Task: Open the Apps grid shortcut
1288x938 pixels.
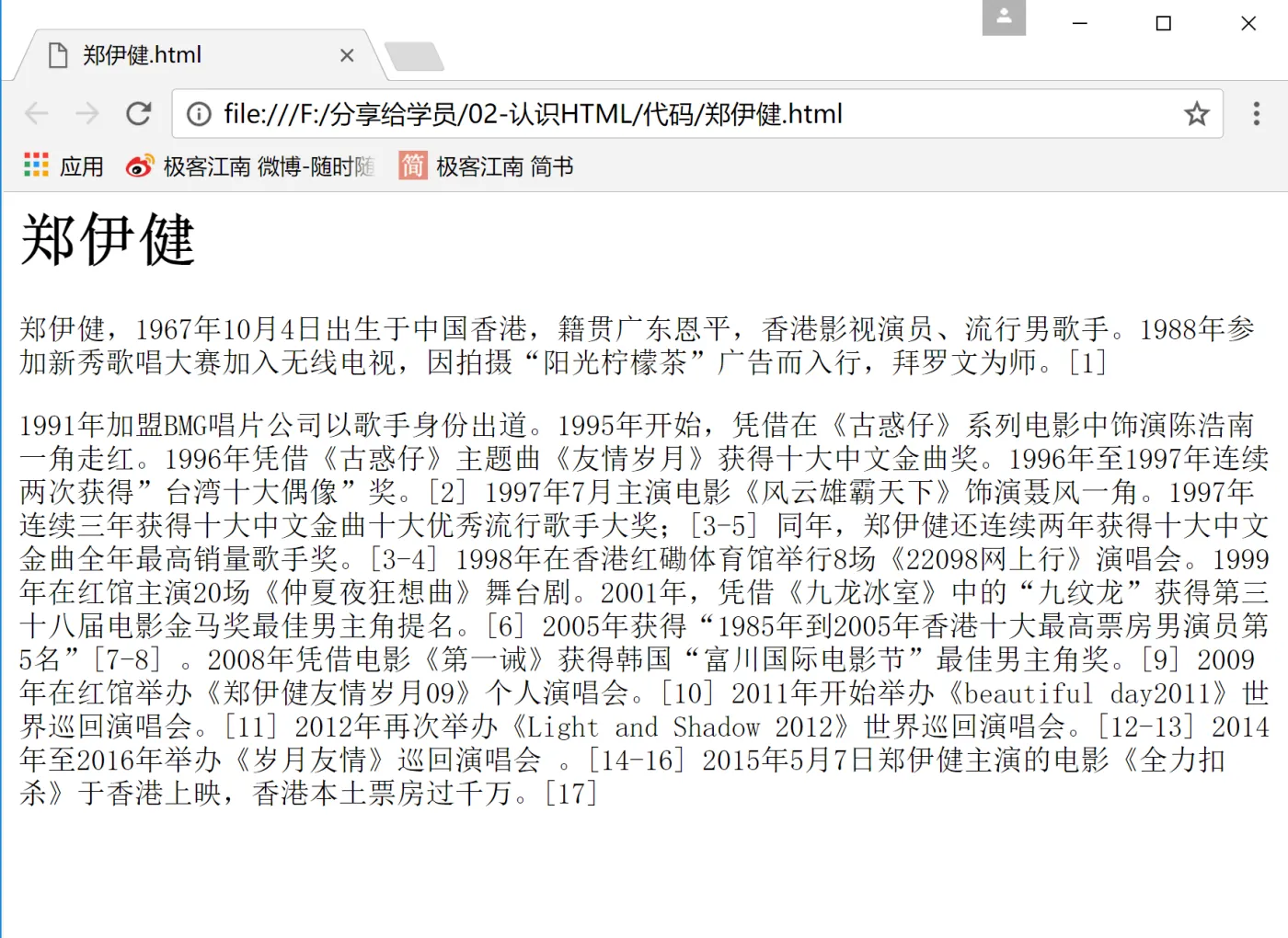Action: click(36, 166)
